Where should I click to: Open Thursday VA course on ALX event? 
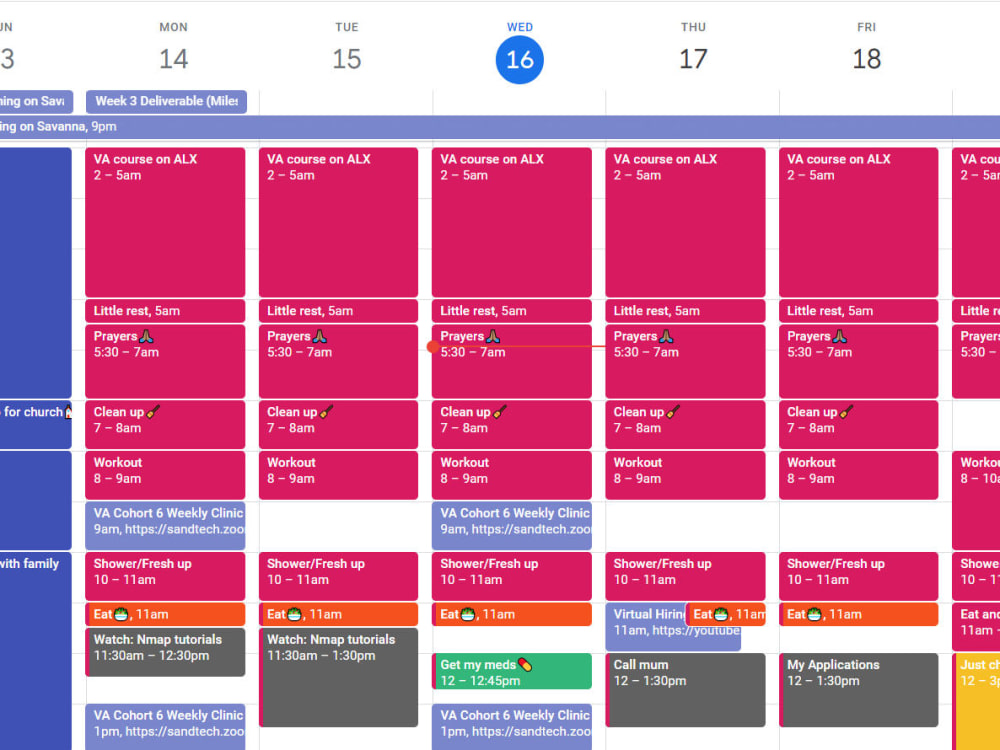[x=685, y=222]
